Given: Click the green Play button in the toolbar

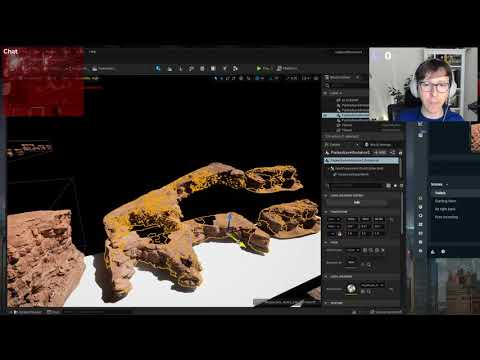Looking at the screenshot, I should click(x=259, y=68).
